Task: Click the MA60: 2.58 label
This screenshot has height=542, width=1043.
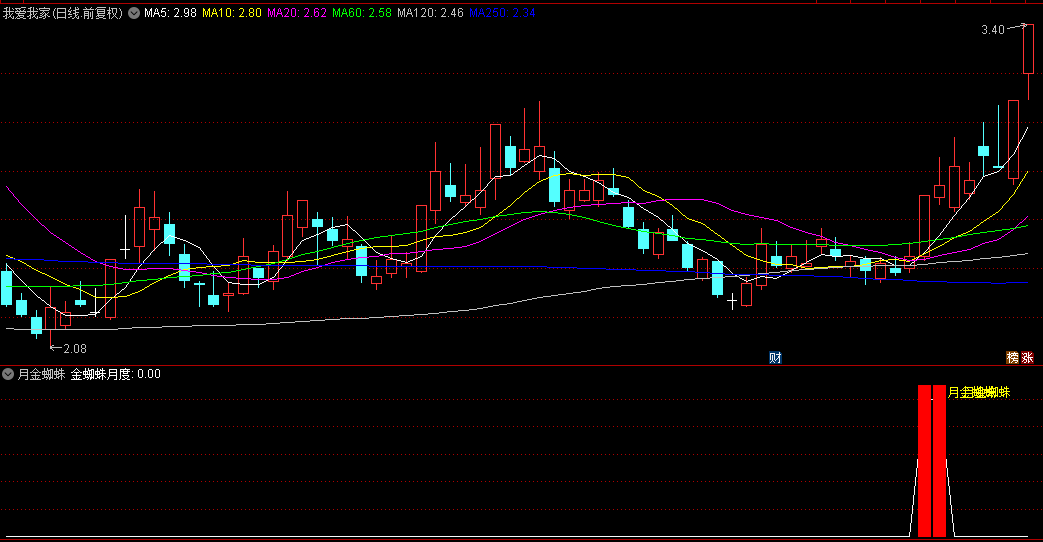Action: pos(362,13)
